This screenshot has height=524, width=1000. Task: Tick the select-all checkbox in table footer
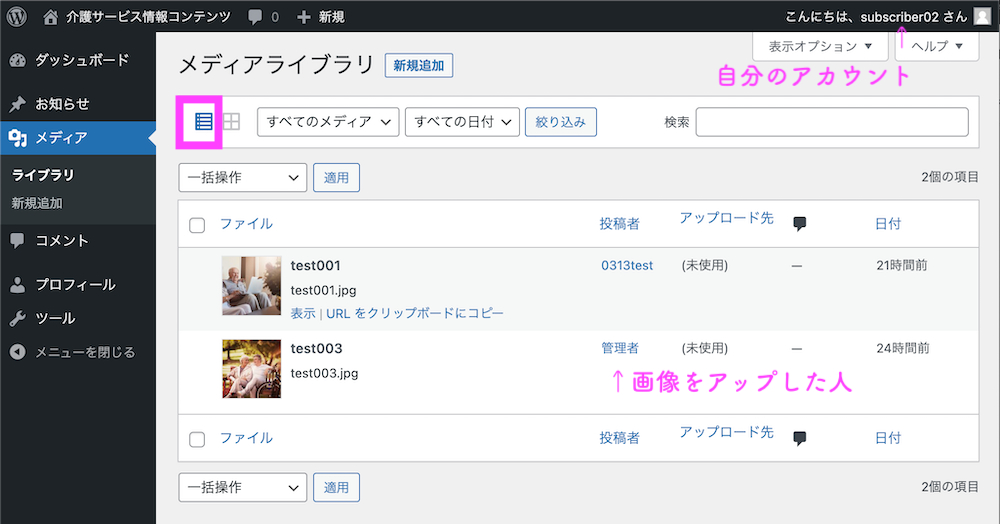(x=197, y=439)
